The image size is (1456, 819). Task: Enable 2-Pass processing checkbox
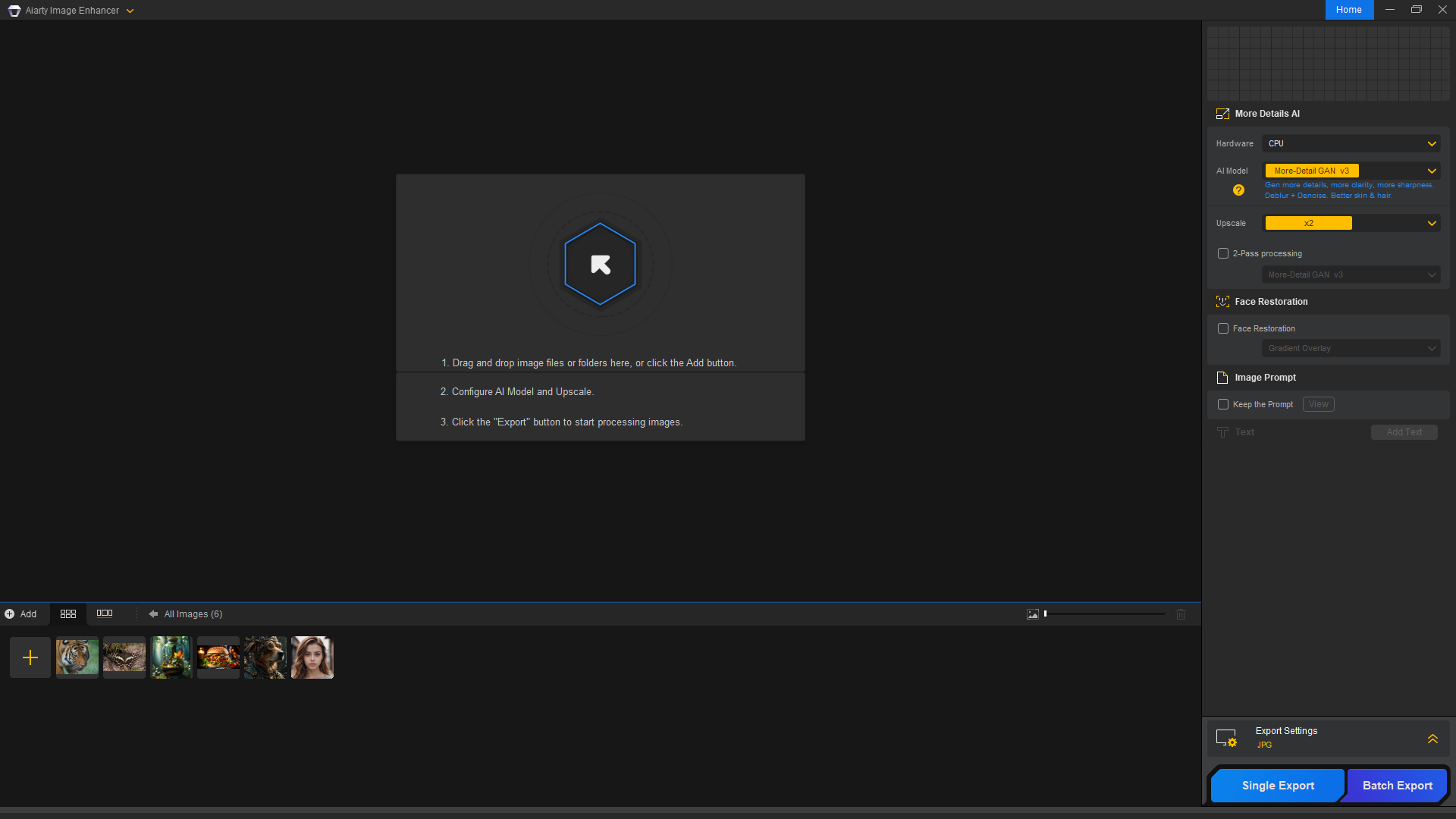pyautogui.click(x=1223, y=253)
